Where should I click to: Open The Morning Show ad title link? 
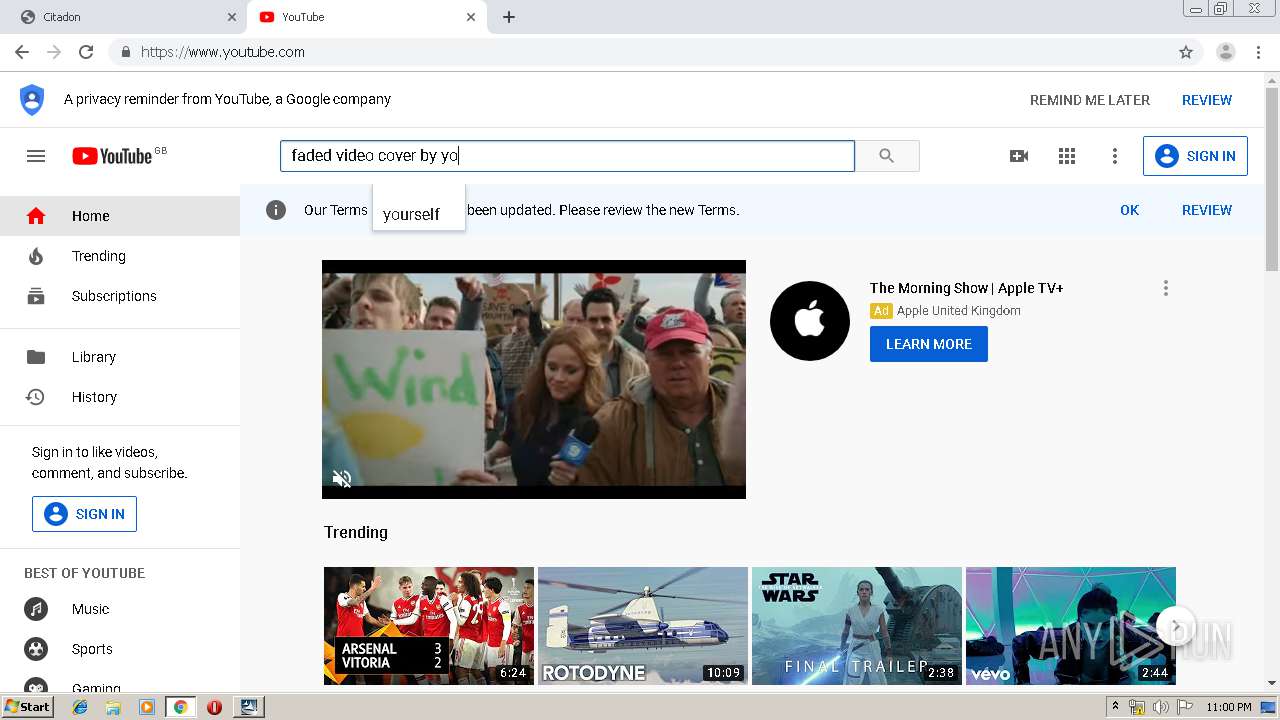(966, 288)
